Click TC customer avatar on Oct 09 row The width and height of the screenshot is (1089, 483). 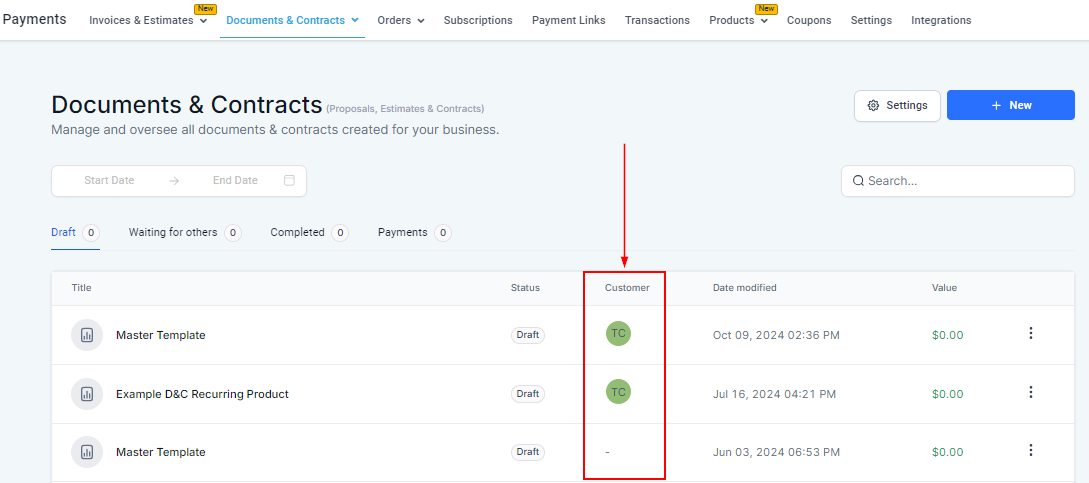pyautogui.click(x=618, y=333)
